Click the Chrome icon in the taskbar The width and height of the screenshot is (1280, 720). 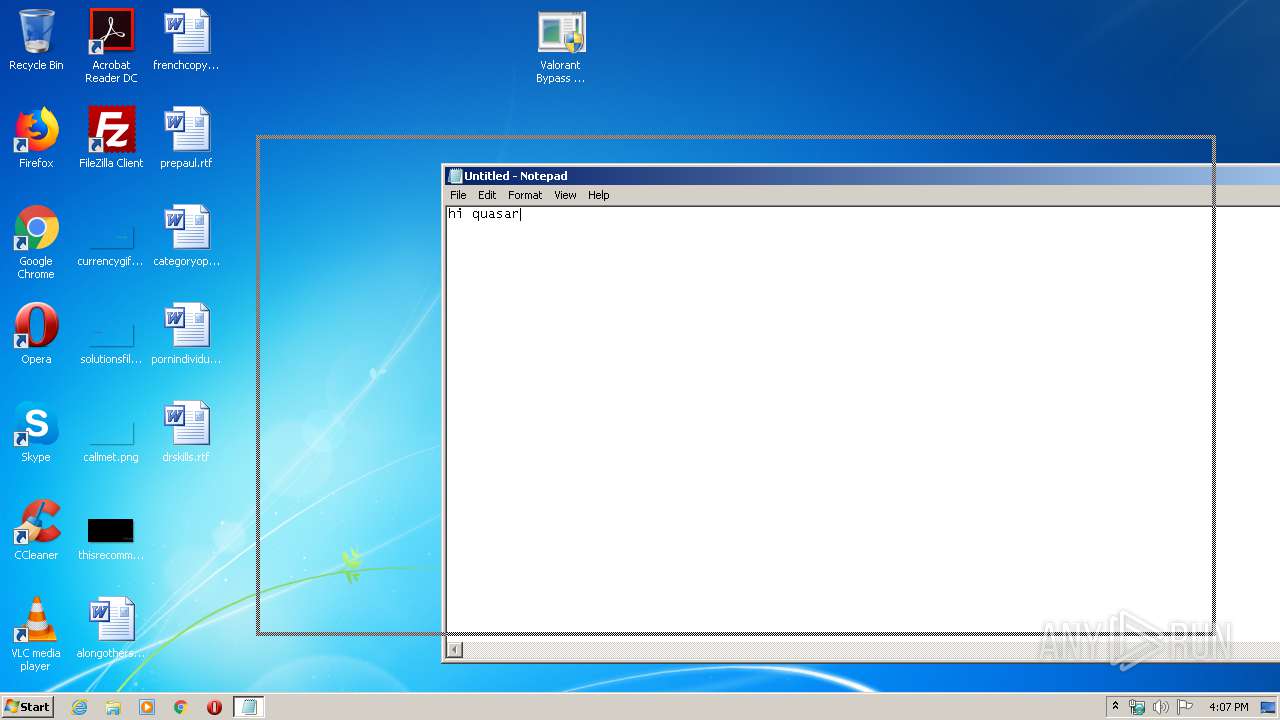[181, 707]
